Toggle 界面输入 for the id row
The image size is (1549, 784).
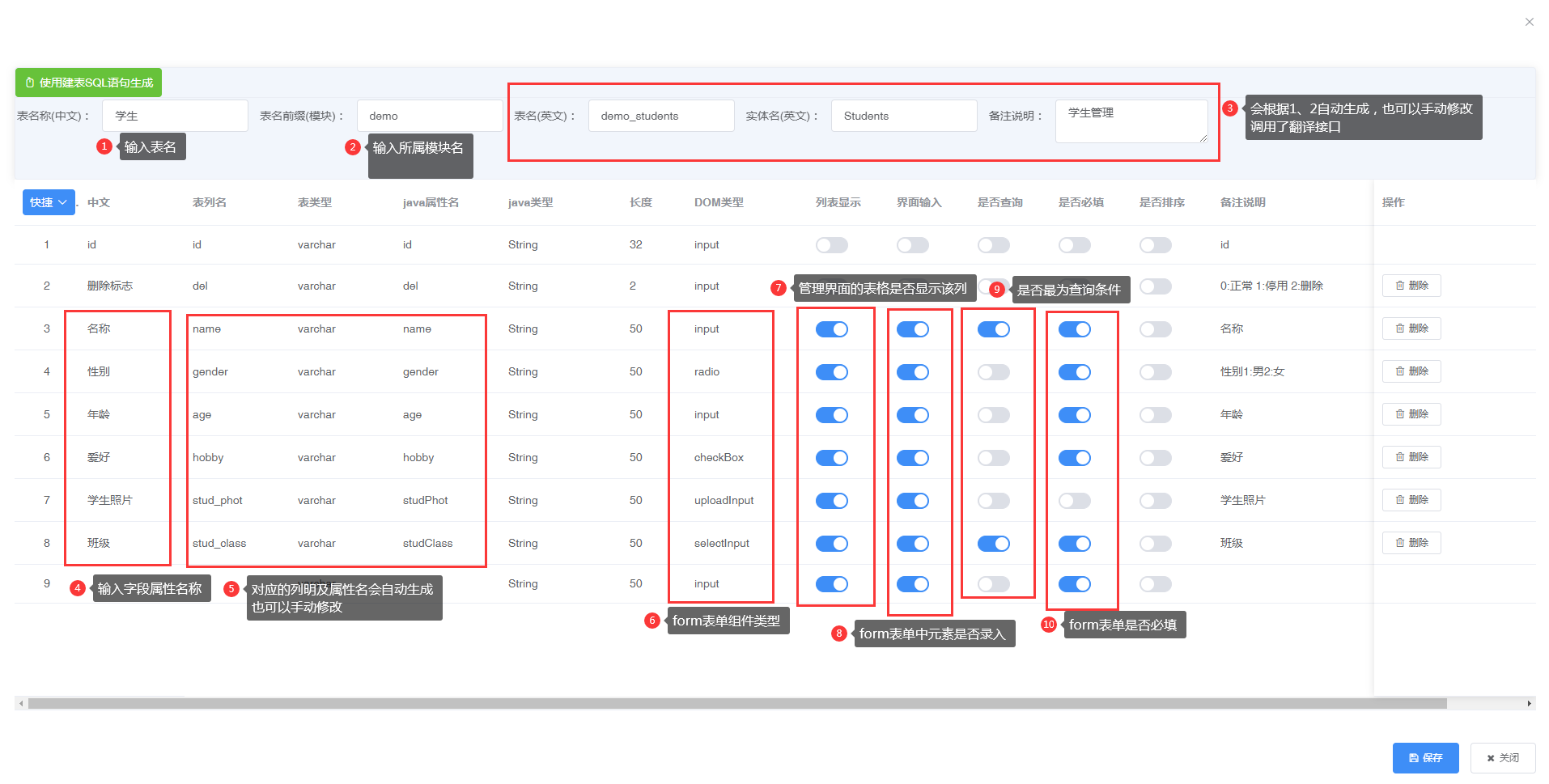click(913, 245)
